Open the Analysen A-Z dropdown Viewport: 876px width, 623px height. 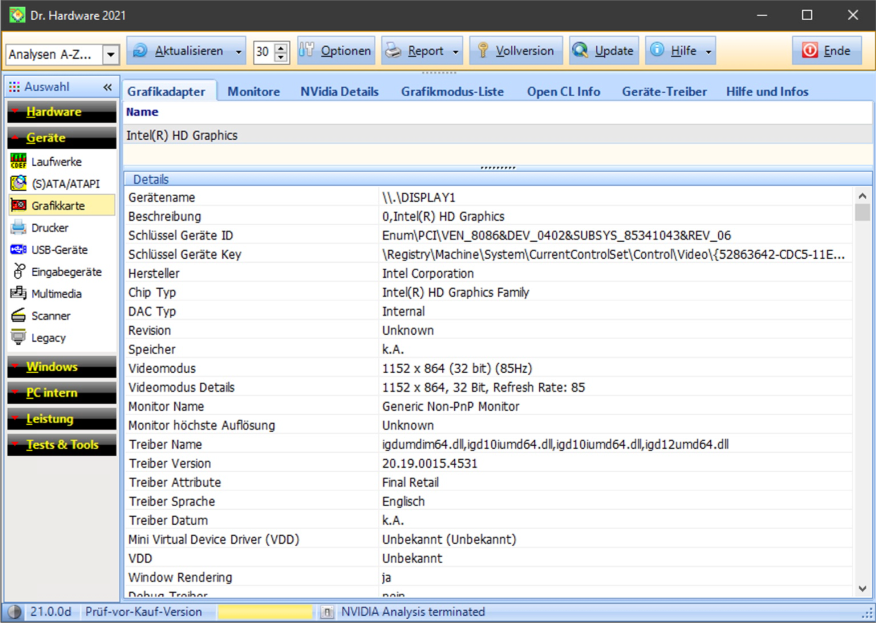tap(110, 55)
